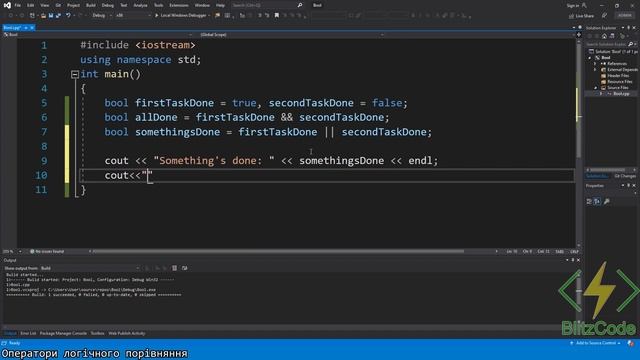This screenshot has height=360, width=640.
Task: Click the split editor icon above scrollbar
Action: [x=579, y=35]
